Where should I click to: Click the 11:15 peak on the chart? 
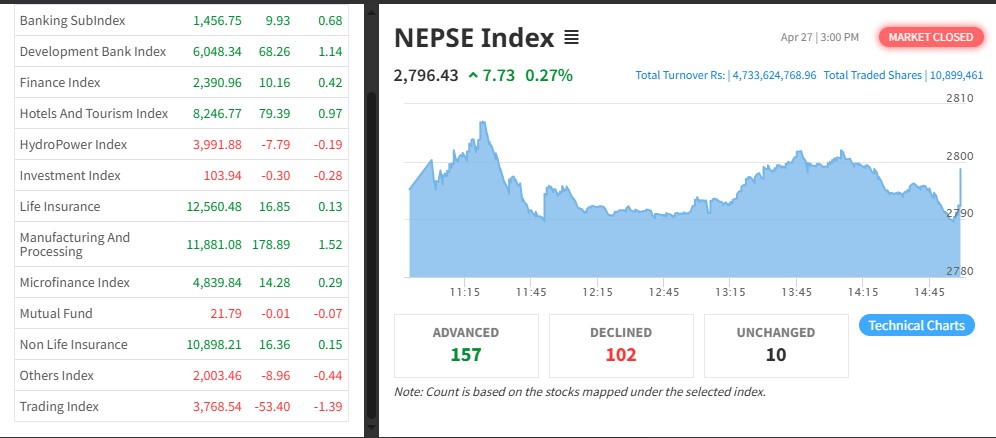point(483,123)
